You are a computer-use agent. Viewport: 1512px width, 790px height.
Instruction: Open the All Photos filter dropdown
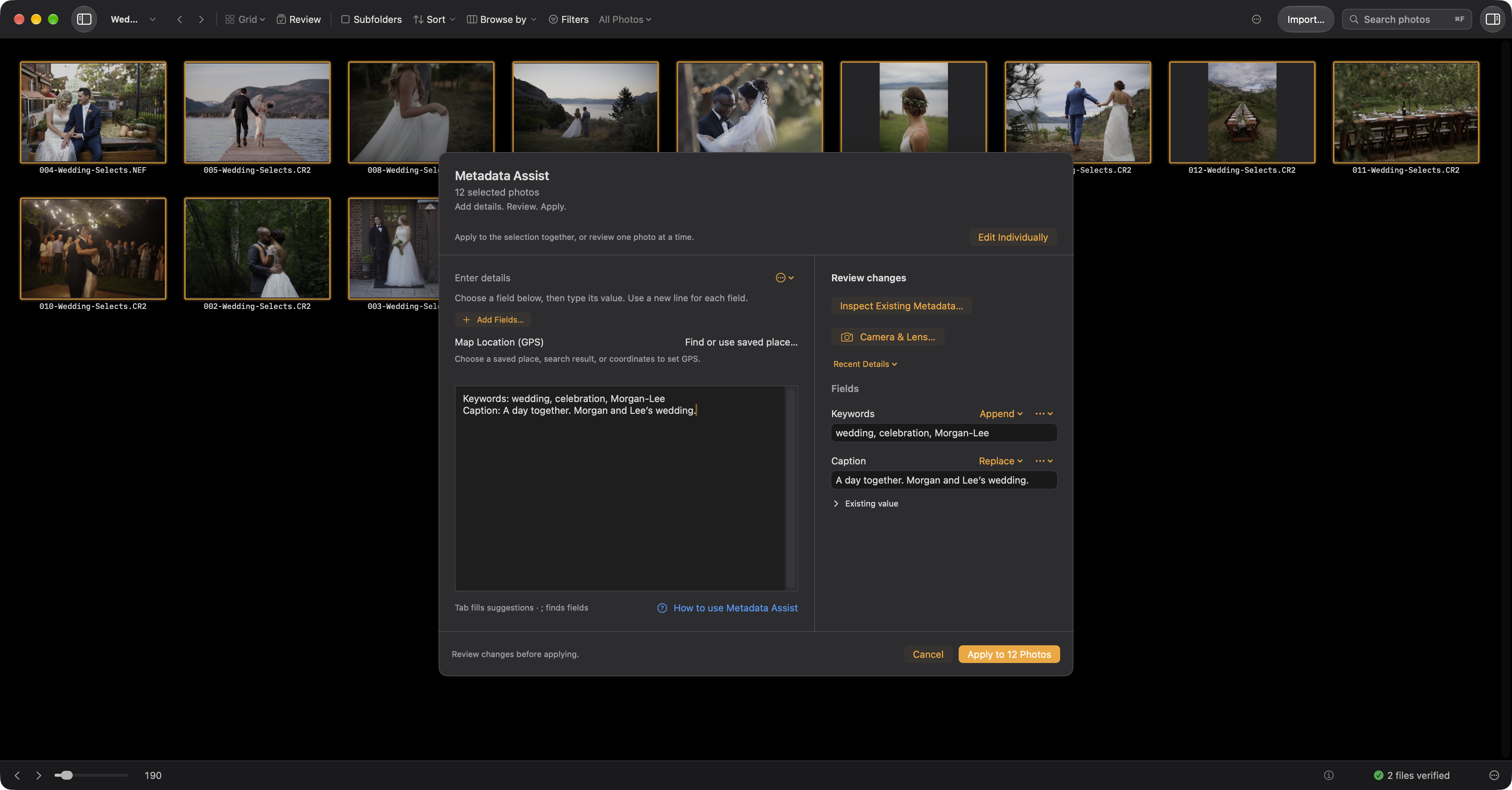click(x=625, y=19)
